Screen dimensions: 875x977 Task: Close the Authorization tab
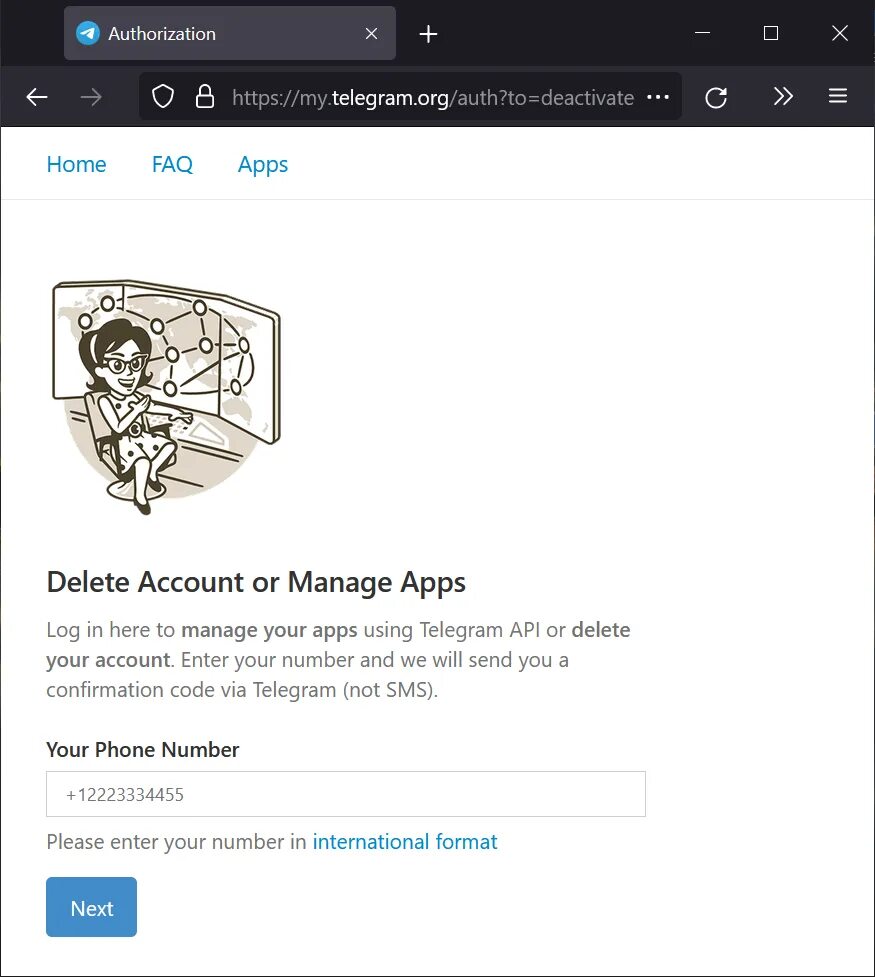pyautogui.click(x=371, y=34)
